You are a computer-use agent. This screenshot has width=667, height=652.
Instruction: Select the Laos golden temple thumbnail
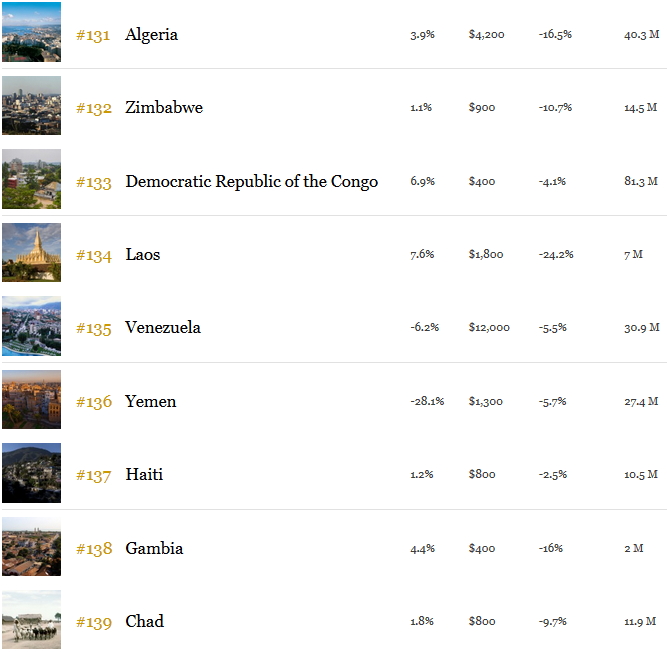click(x=31, y=253)
